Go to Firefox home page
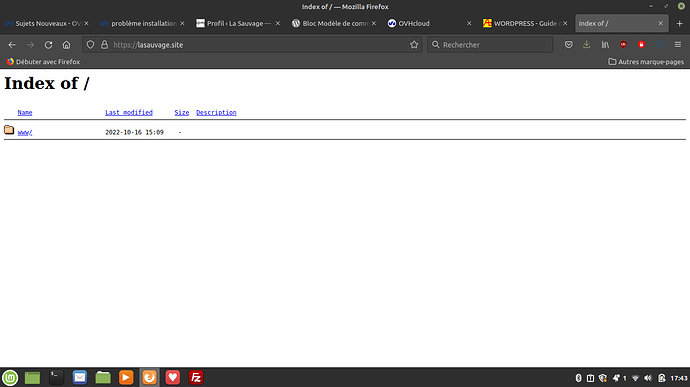 pos(66,44)
